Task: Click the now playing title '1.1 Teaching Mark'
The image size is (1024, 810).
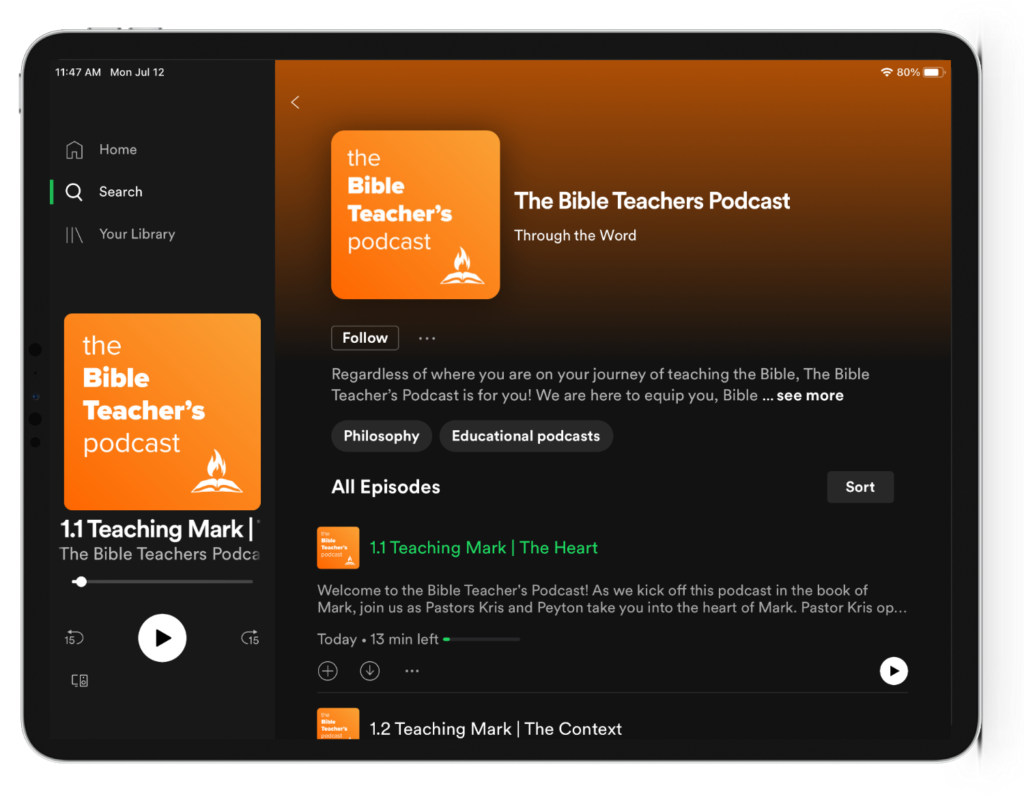Action: coord(159,529)
